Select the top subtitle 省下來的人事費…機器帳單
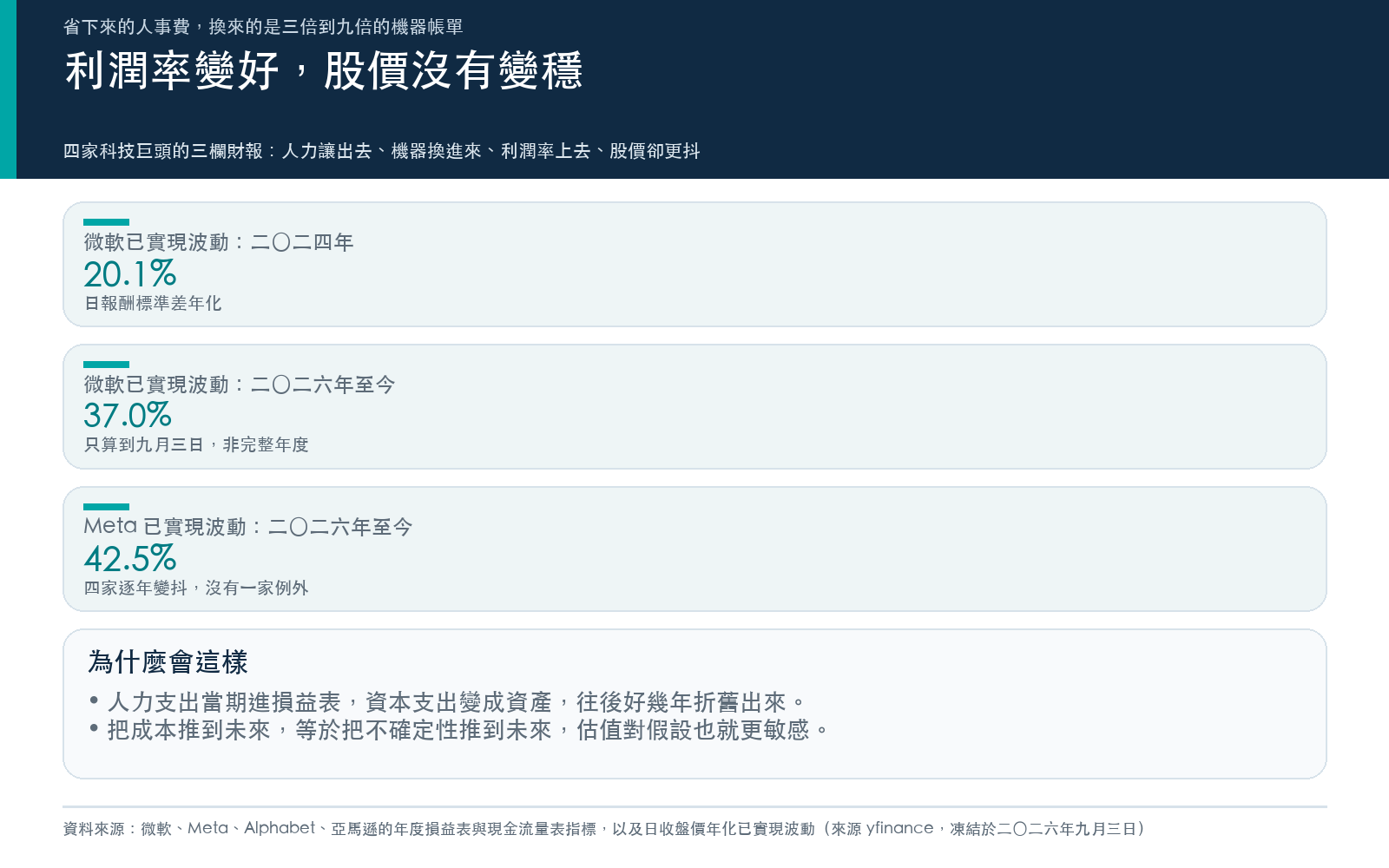 [x=263, y=27]
